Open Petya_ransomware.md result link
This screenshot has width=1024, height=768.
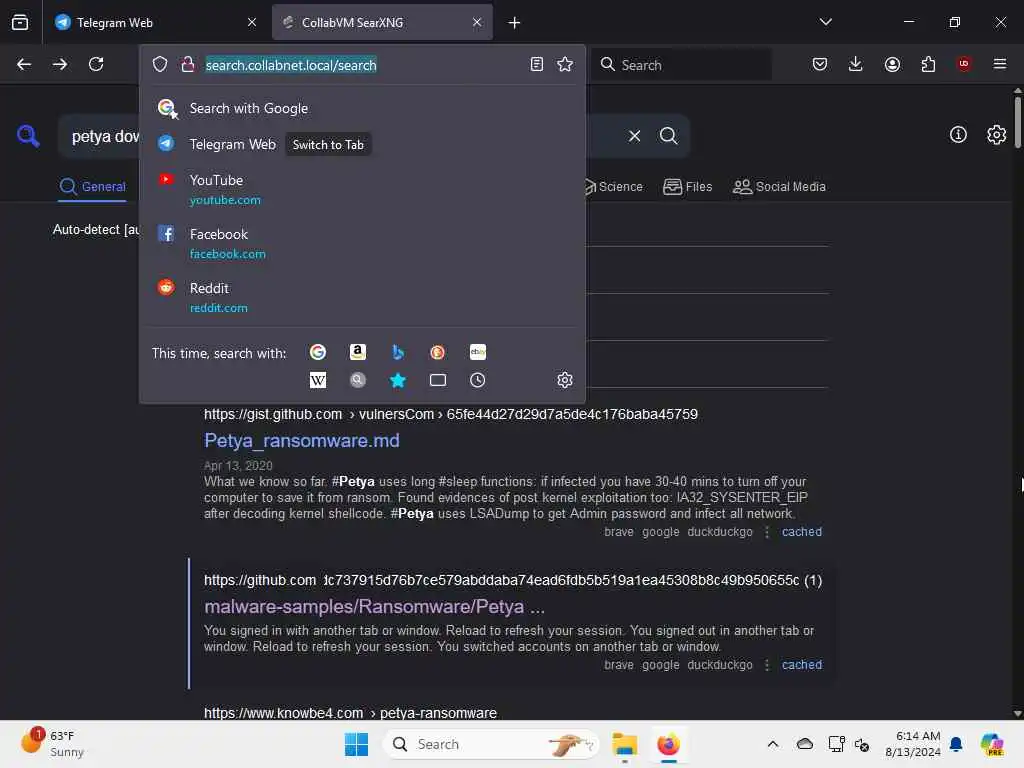click(x=302, y=441)
